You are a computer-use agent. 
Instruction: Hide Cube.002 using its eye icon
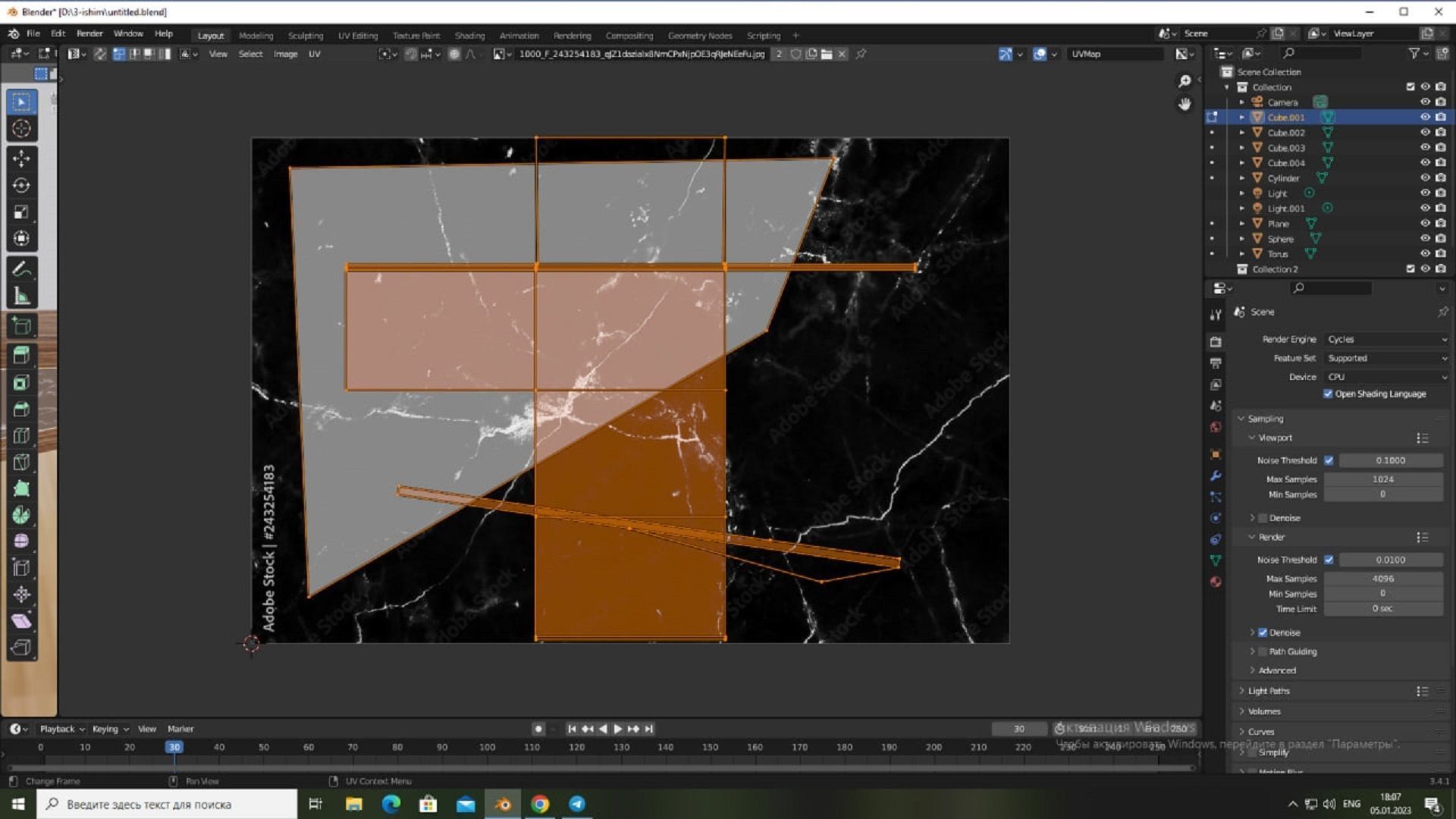point(1425,132)
